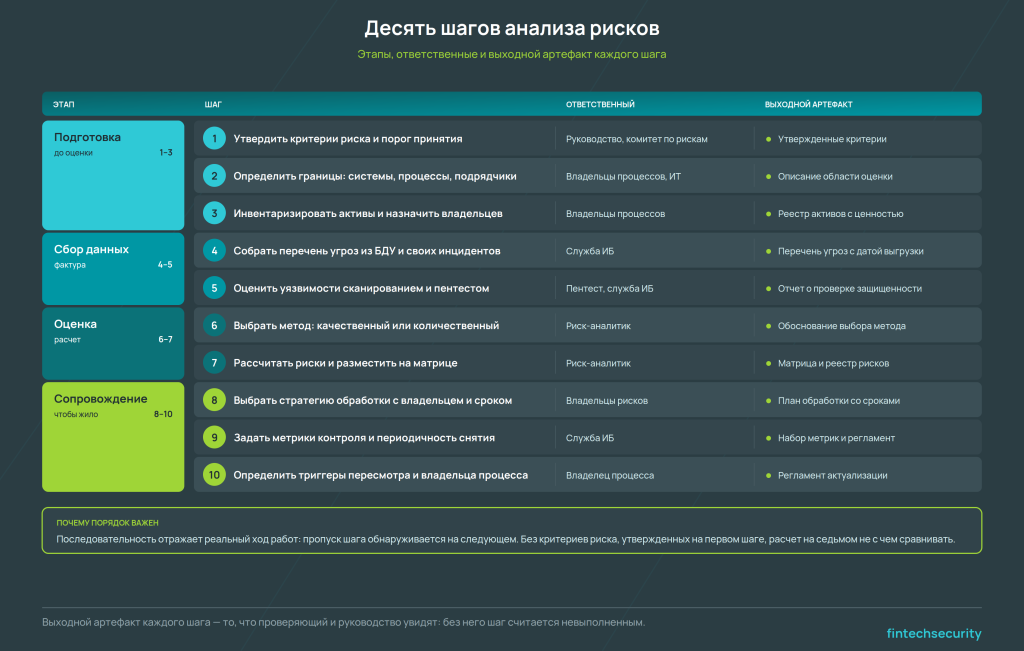
Task: Click responsible cell Пентест, служба ИБ
Action: (609, 289)
